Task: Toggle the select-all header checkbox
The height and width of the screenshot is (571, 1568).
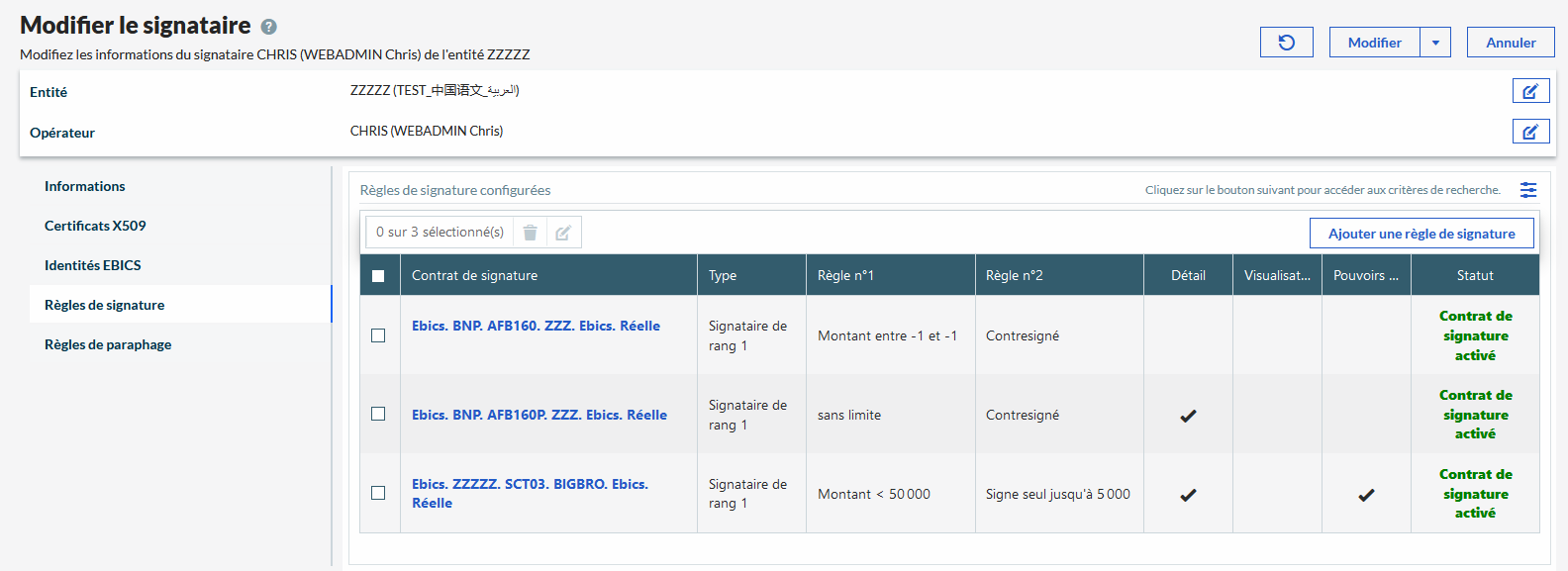Action: point(378,276)
